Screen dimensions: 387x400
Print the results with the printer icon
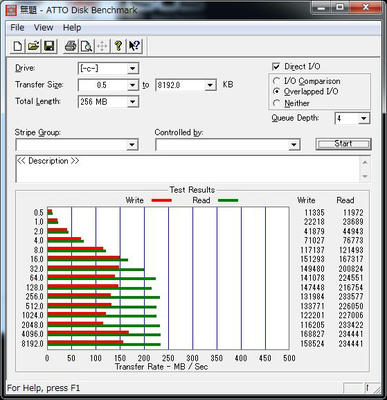click(x=70, y=46)
